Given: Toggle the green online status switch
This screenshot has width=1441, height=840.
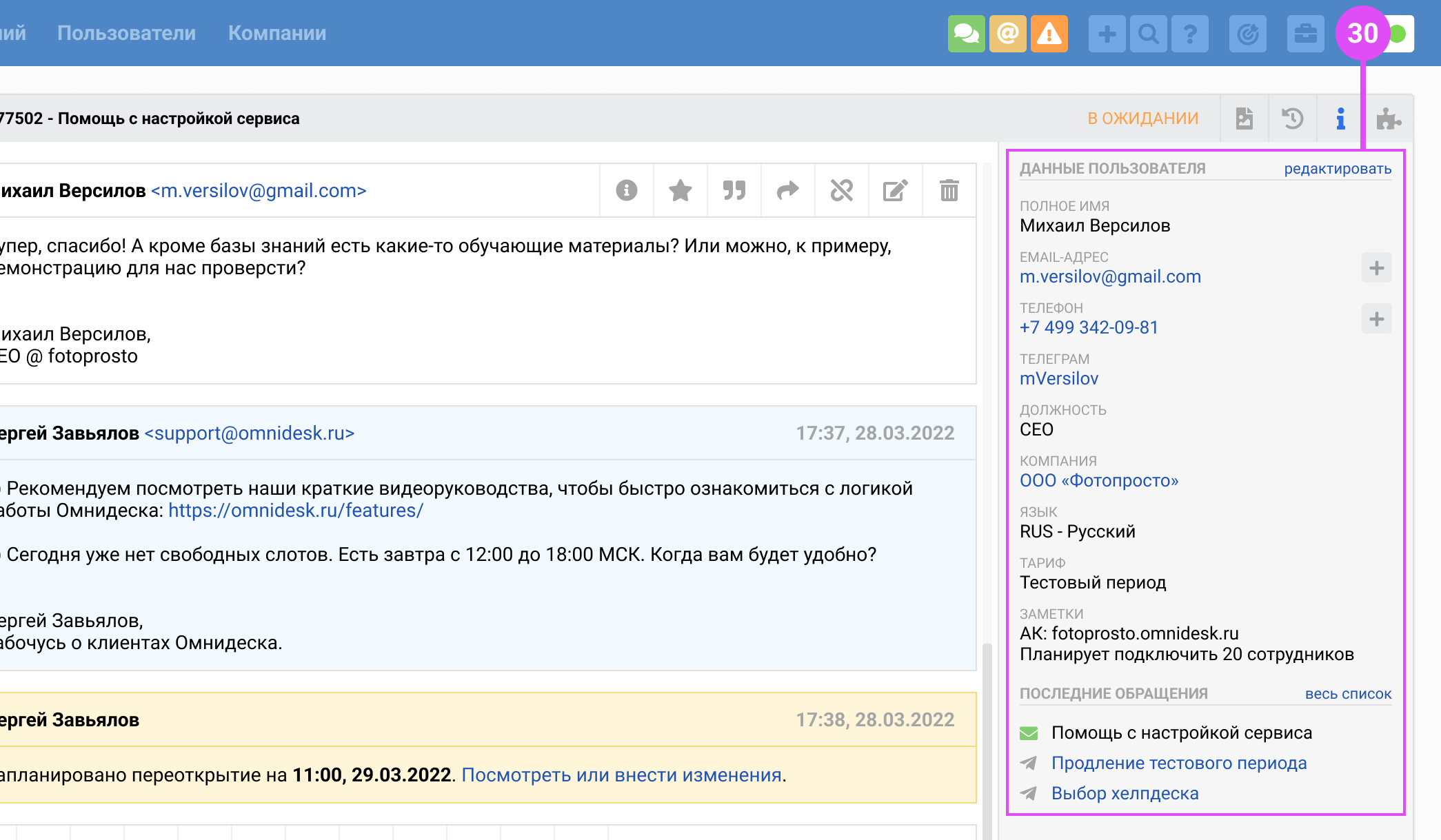Looking at the screenshot, I should click(x=1398, y=34).
